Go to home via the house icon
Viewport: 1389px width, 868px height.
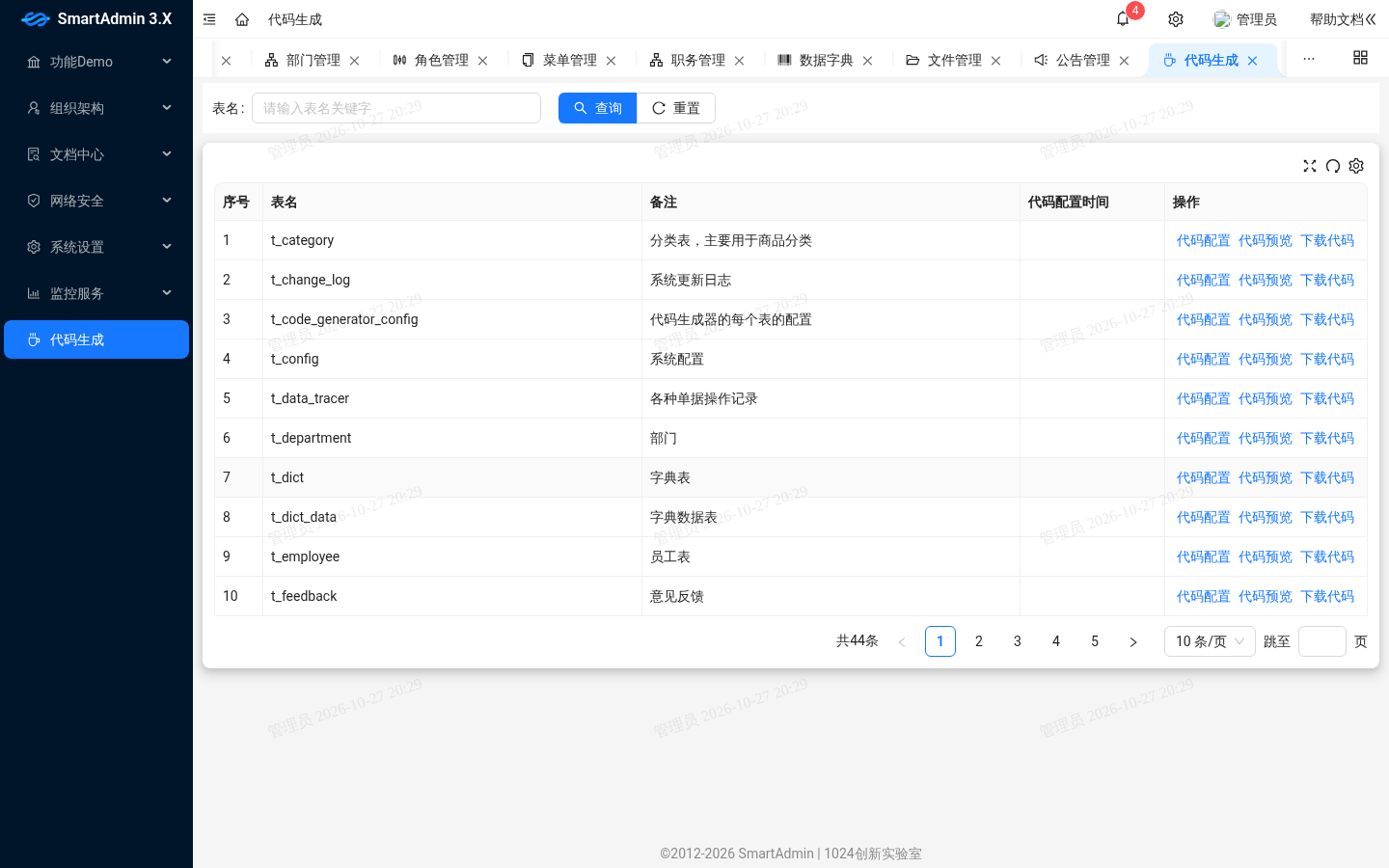[x=242, y=19]
